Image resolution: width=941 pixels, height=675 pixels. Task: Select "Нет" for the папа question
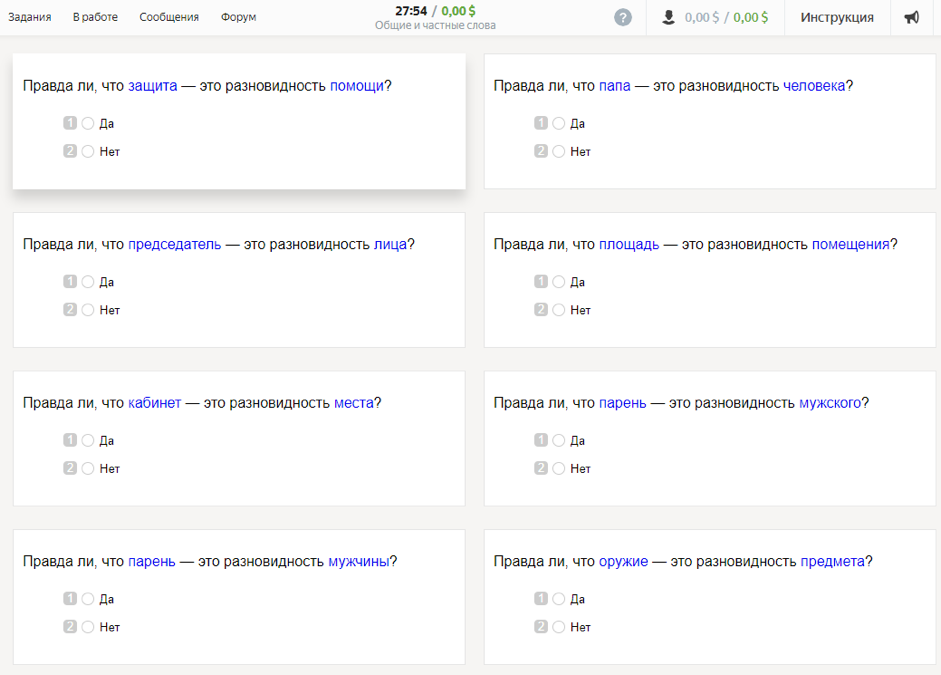[559, 152]
